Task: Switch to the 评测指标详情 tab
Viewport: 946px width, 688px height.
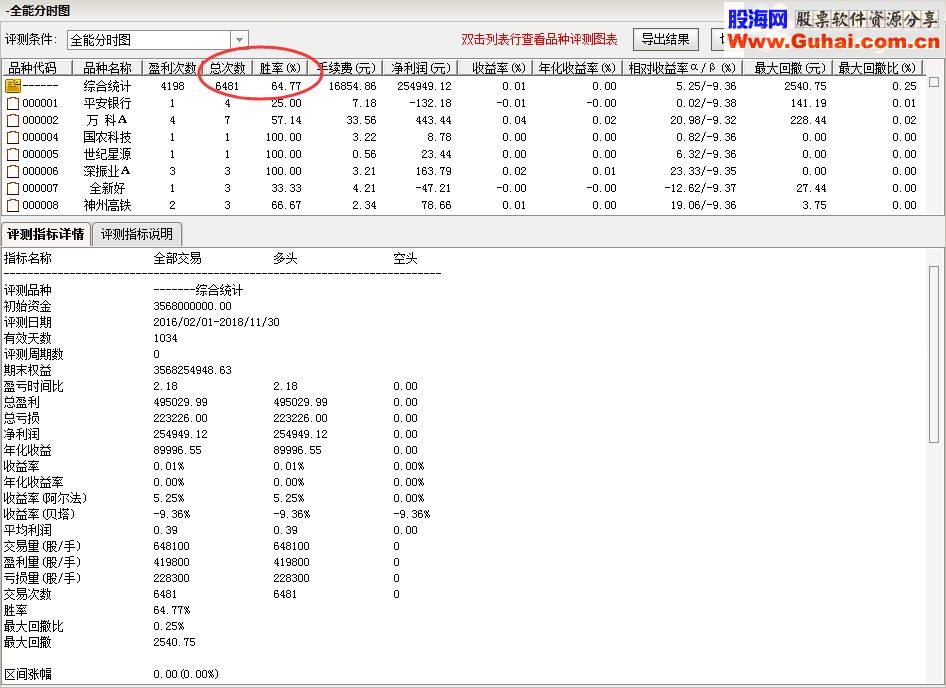Action: 46,234
